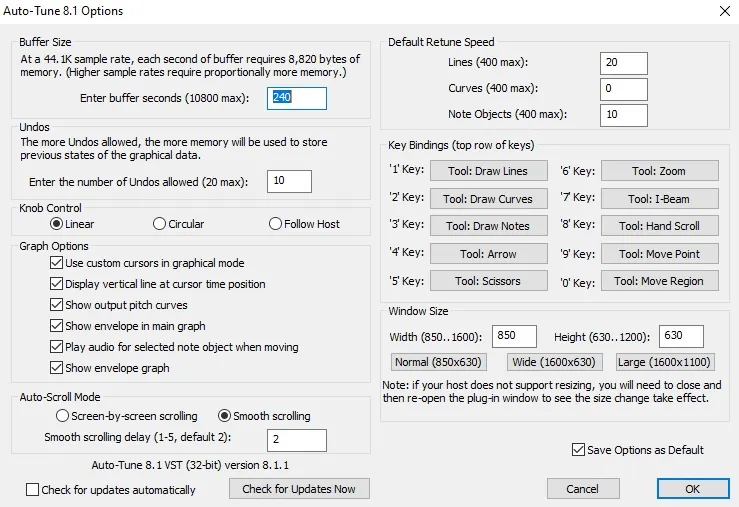
Task: Click the window Height input field
Action: coord(682,336)
